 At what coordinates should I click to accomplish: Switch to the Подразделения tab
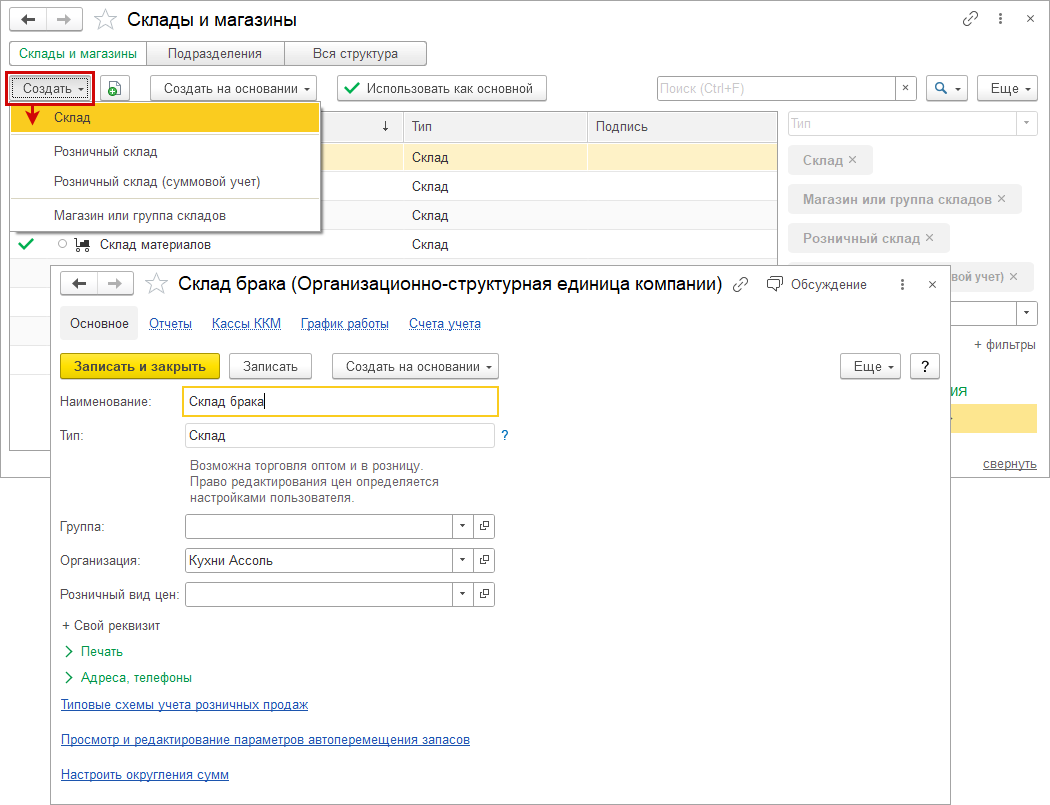(x=215, y=54)
